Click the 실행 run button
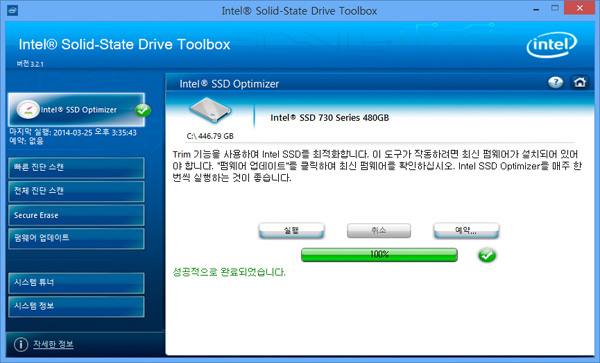 point(291,231)
